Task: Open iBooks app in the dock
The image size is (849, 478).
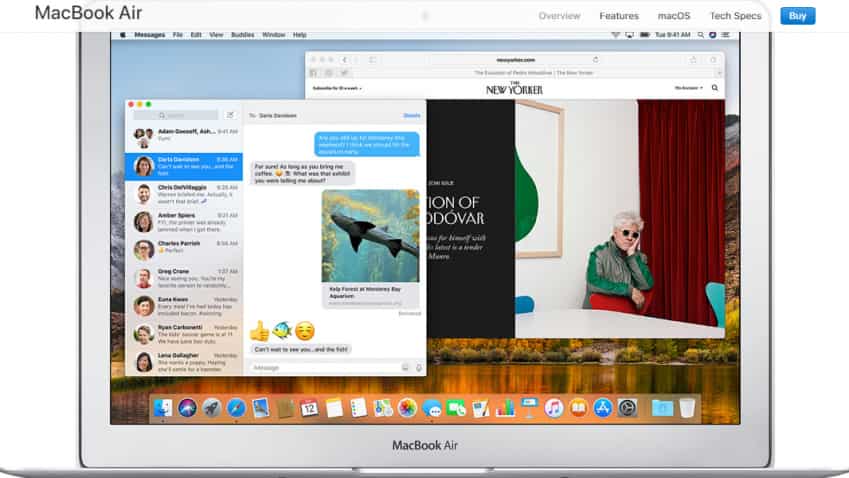Action: click(x=578, y=408)
